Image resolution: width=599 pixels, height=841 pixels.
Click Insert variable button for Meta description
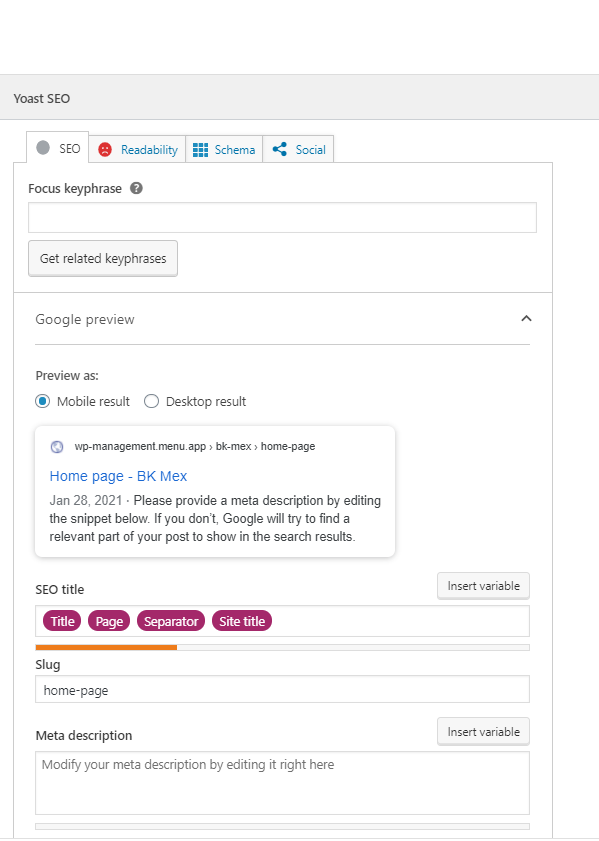click(x=483, y=732)
